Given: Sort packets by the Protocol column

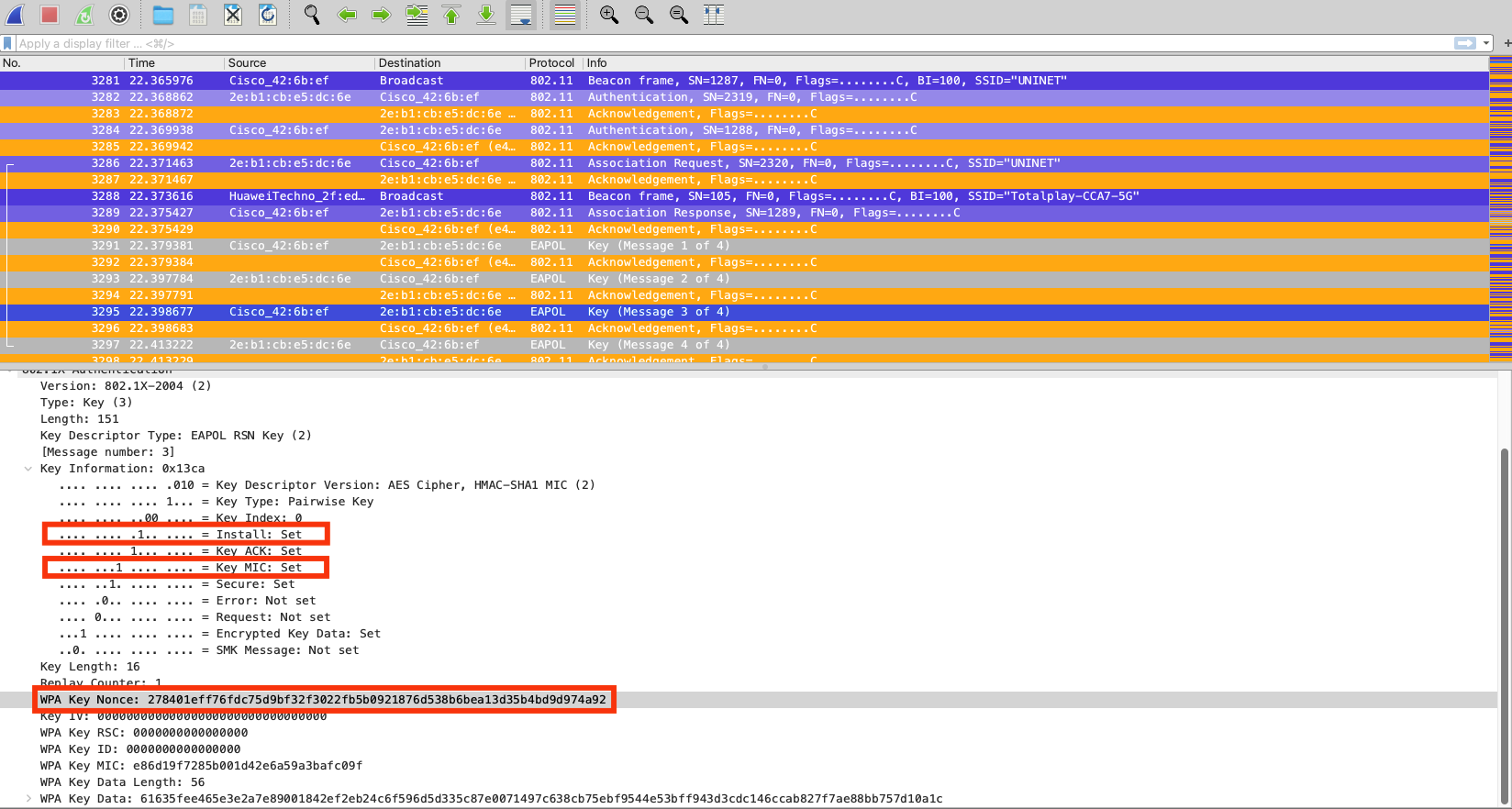Looking at the screenshot, I should coord(551,63).
